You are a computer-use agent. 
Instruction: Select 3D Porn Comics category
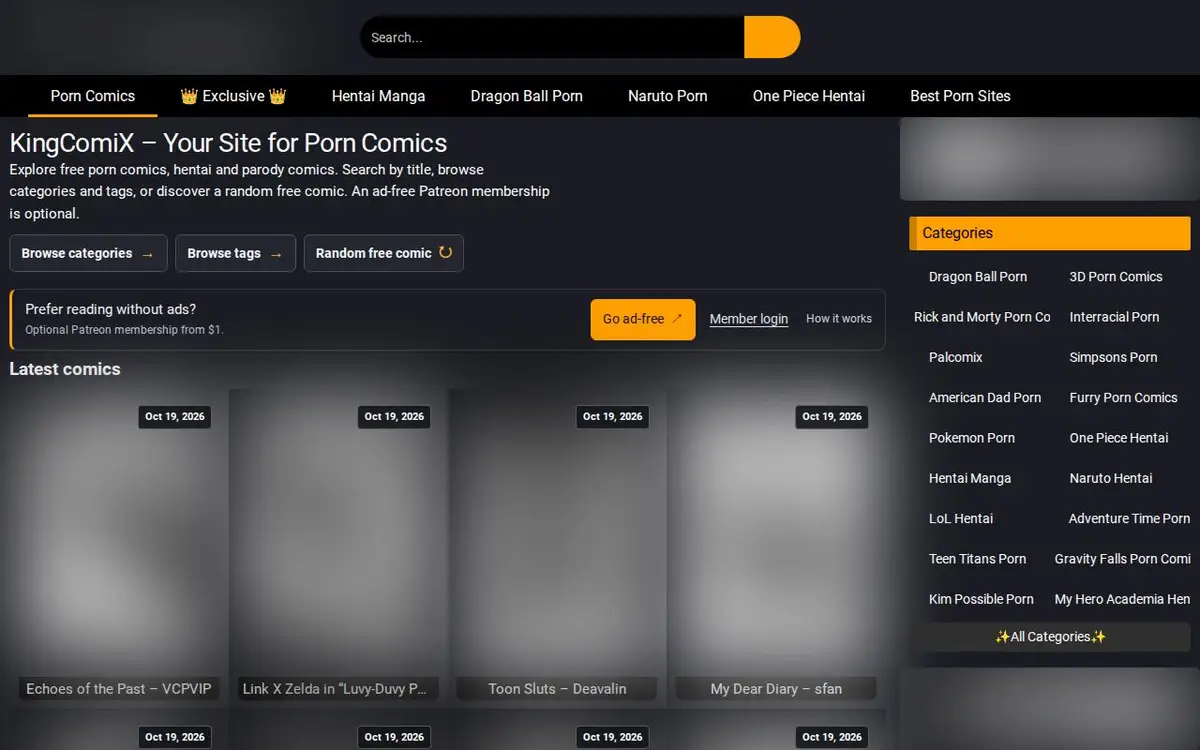point(1116,277)
